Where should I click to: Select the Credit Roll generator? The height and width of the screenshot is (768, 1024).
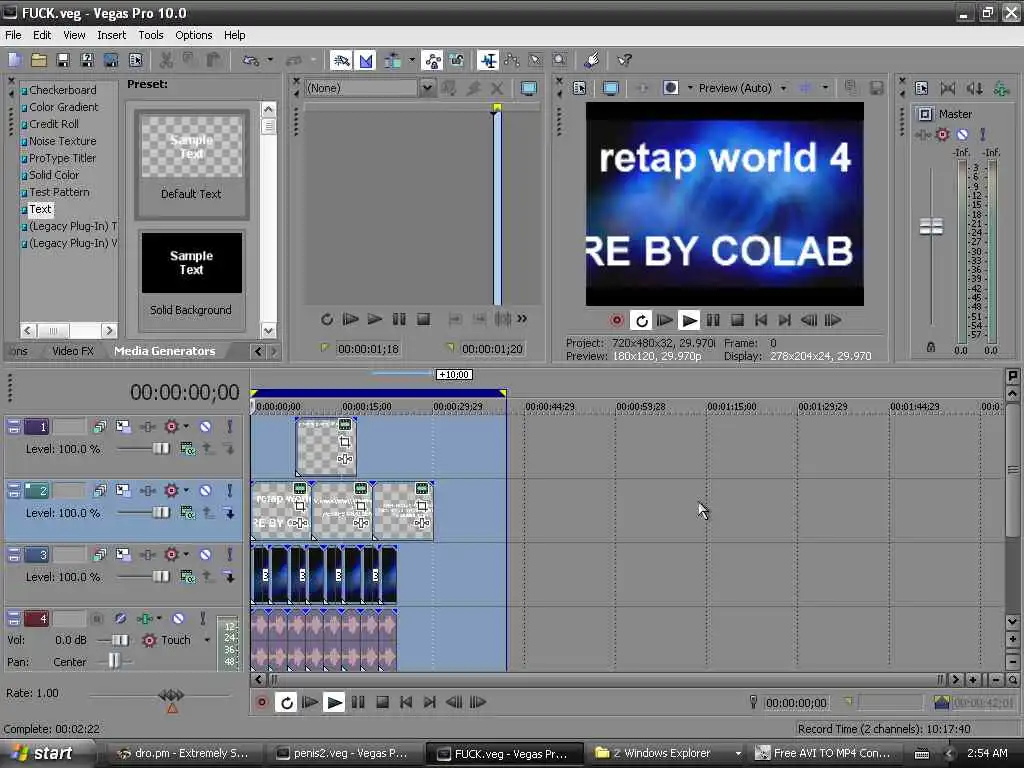pyautogui.click(x=54, y=124)
